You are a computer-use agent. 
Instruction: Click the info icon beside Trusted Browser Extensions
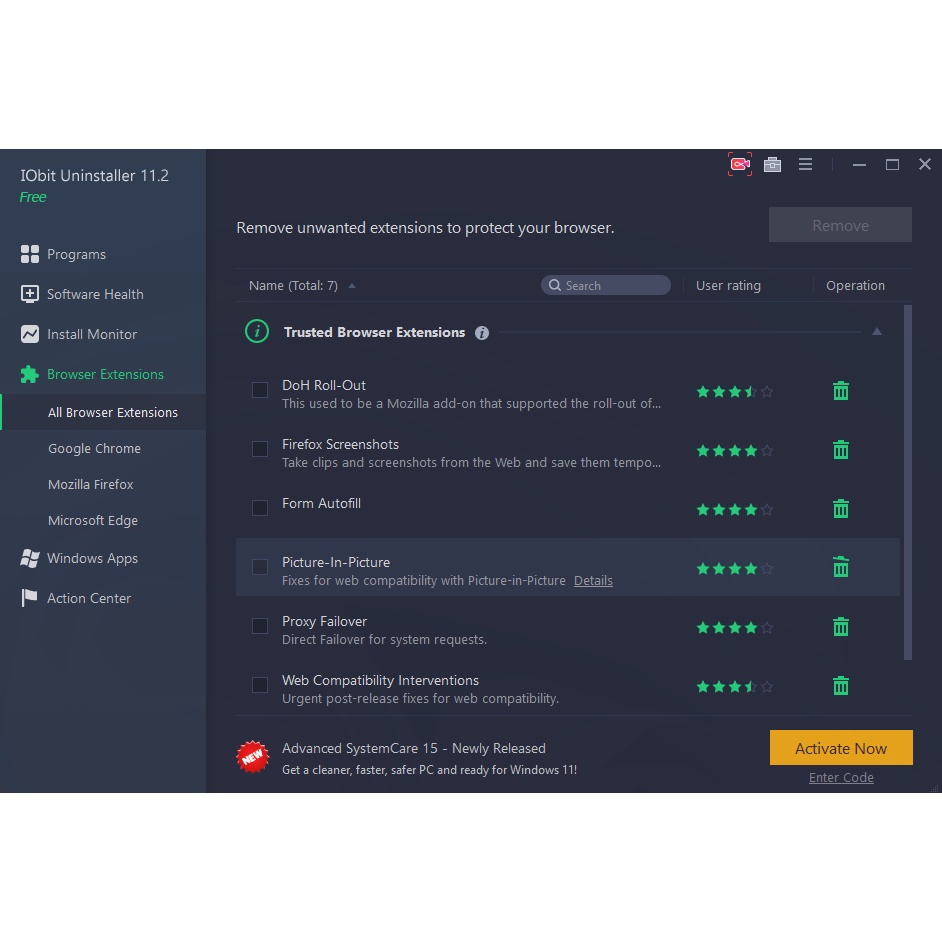pos(482,333)
